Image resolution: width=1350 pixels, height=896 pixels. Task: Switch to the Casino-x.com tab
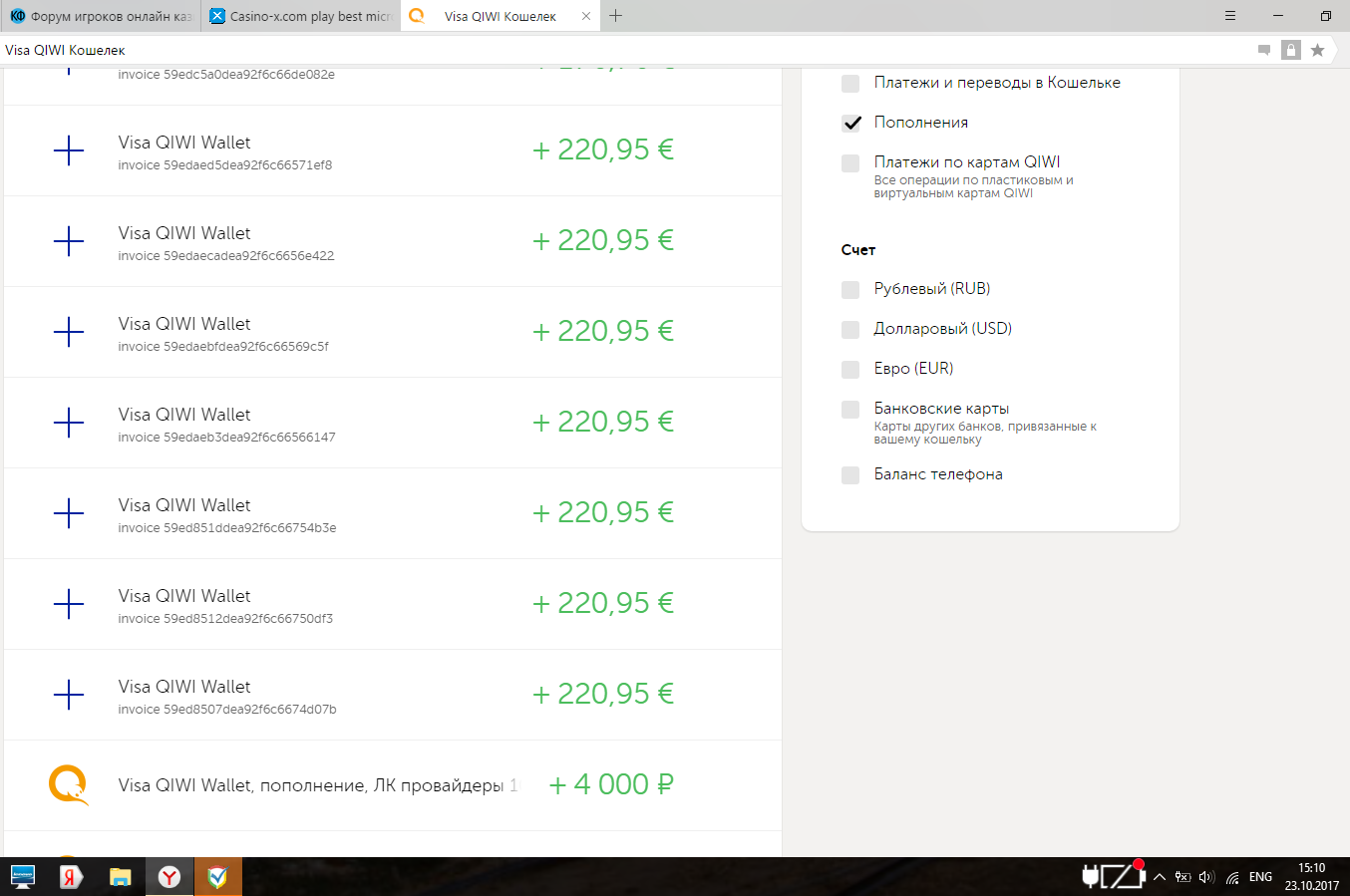click(300, 16)
